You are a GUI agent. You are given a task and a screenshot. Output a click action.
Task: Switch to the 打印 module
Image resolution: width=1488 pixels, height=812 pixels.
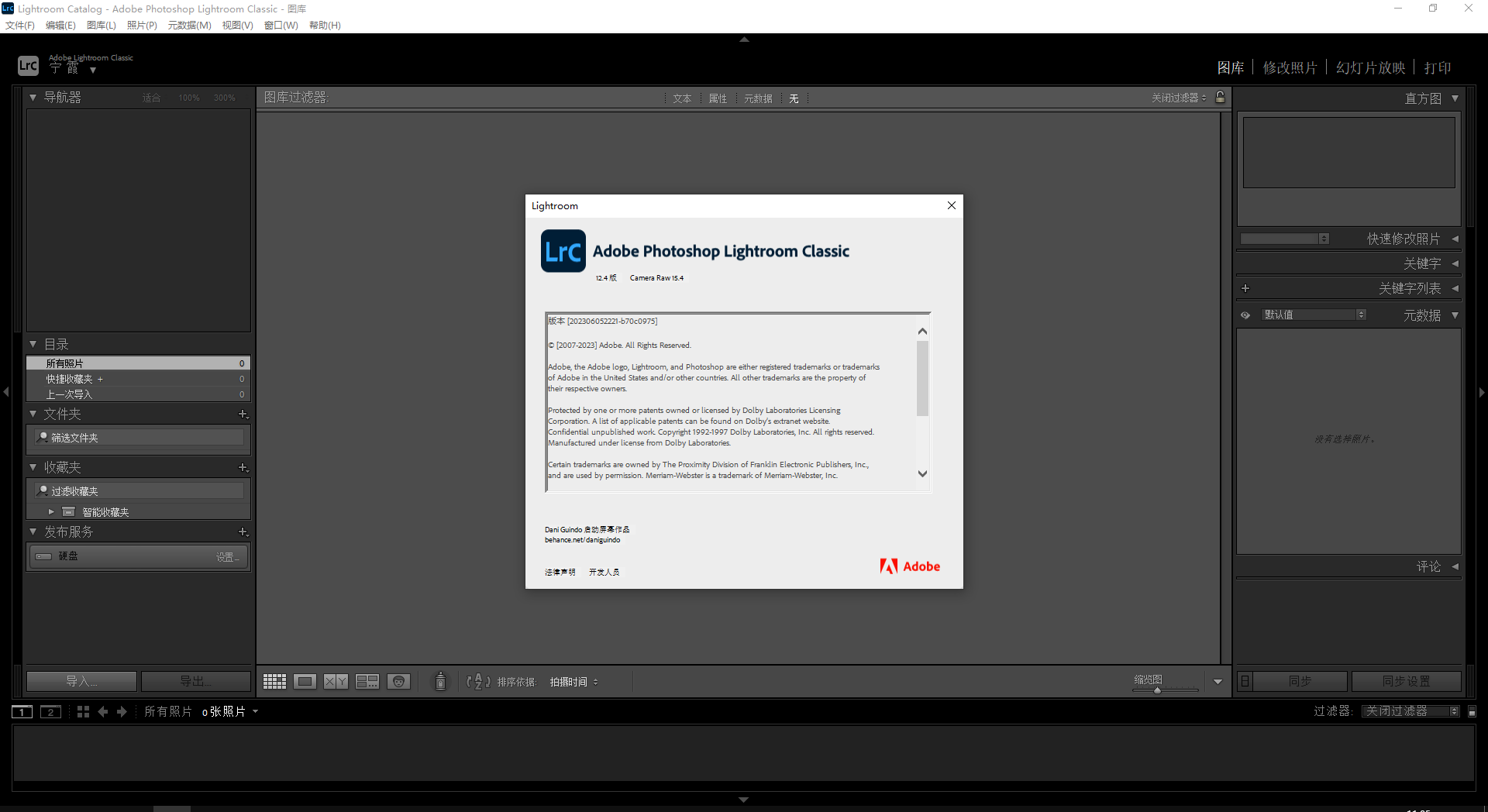point(1438,67)
